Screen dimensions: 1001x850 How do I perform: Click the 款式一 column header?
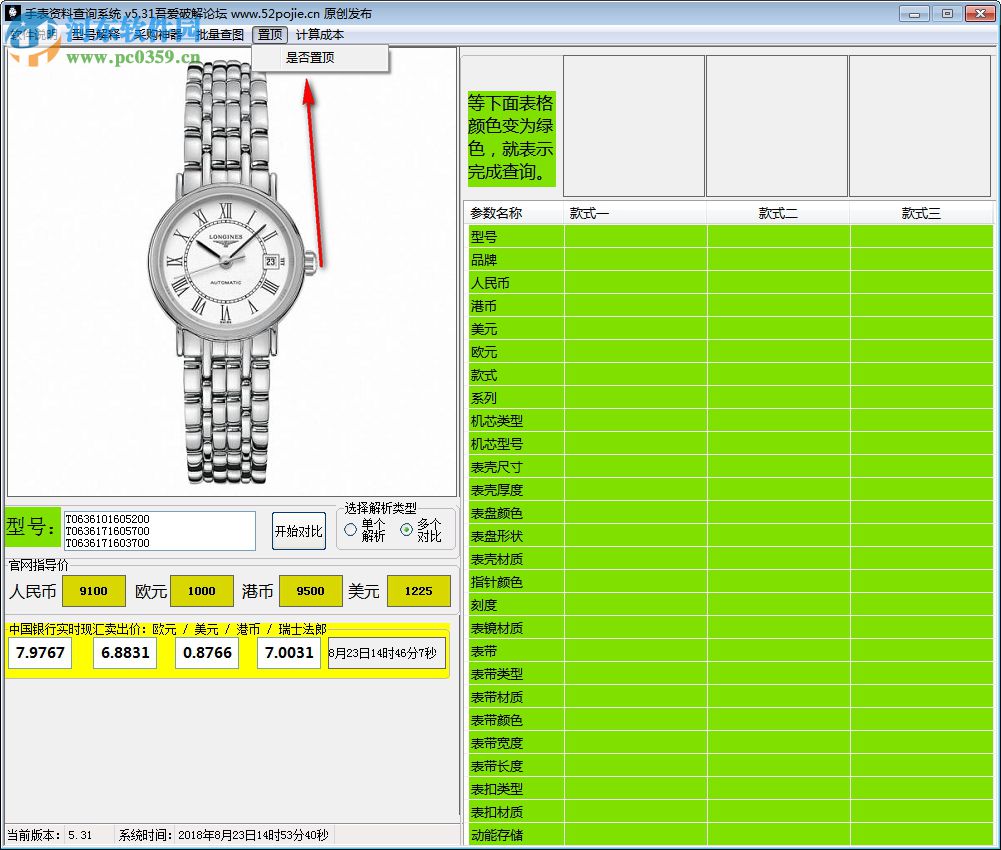click(636, 213)
